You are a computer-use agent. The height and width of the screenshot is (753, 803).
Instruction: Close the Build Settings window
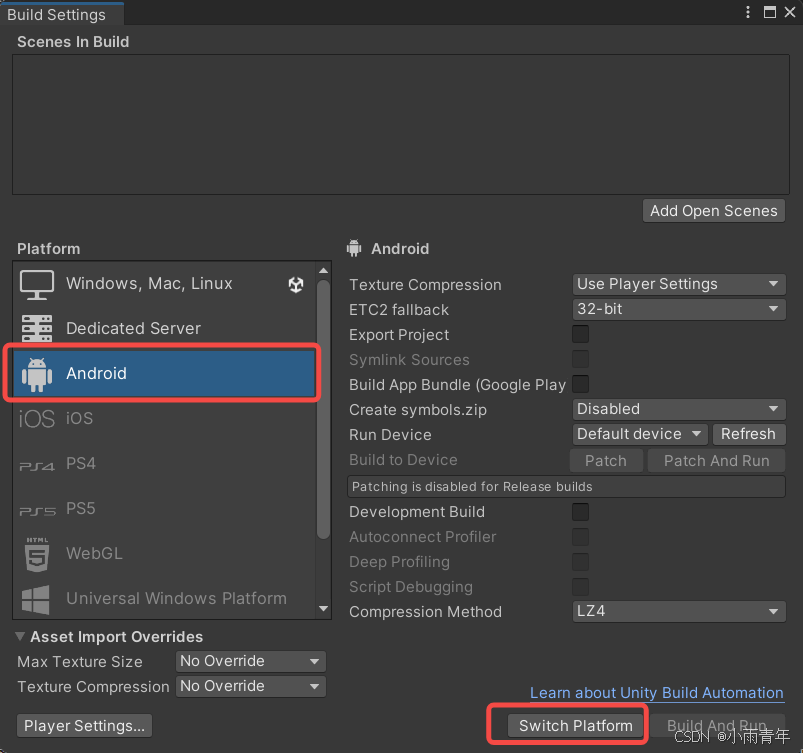point(790,12)
